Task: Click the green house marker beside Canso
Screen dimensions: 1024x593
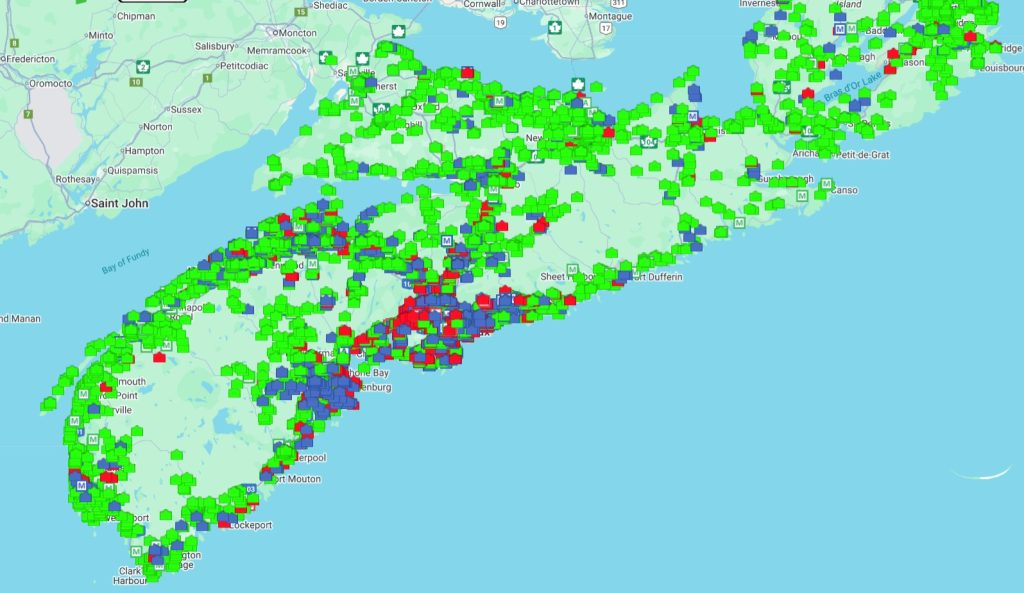Action: point(820,195)
